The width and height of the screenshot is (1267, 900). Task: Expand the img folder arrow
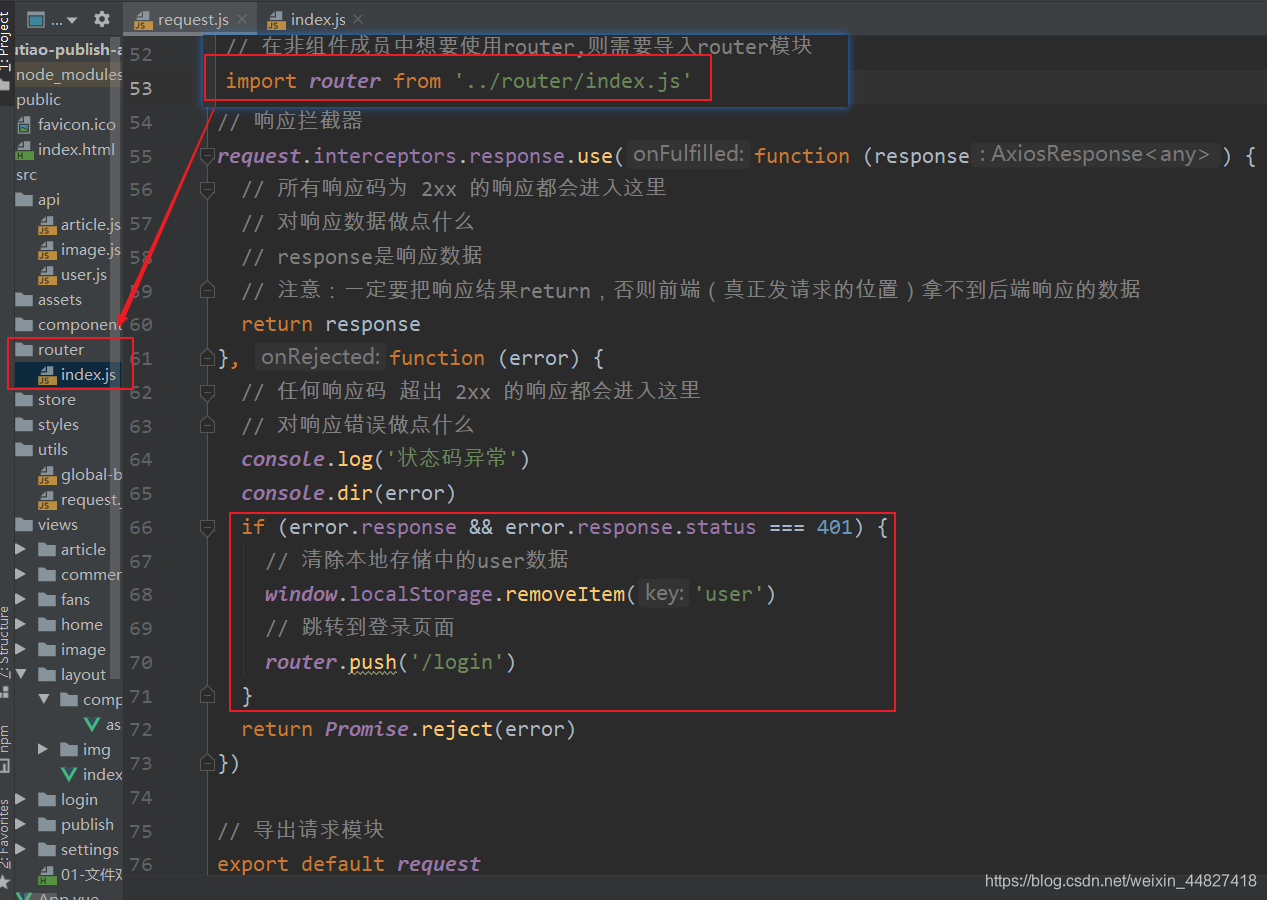point(43,749)
